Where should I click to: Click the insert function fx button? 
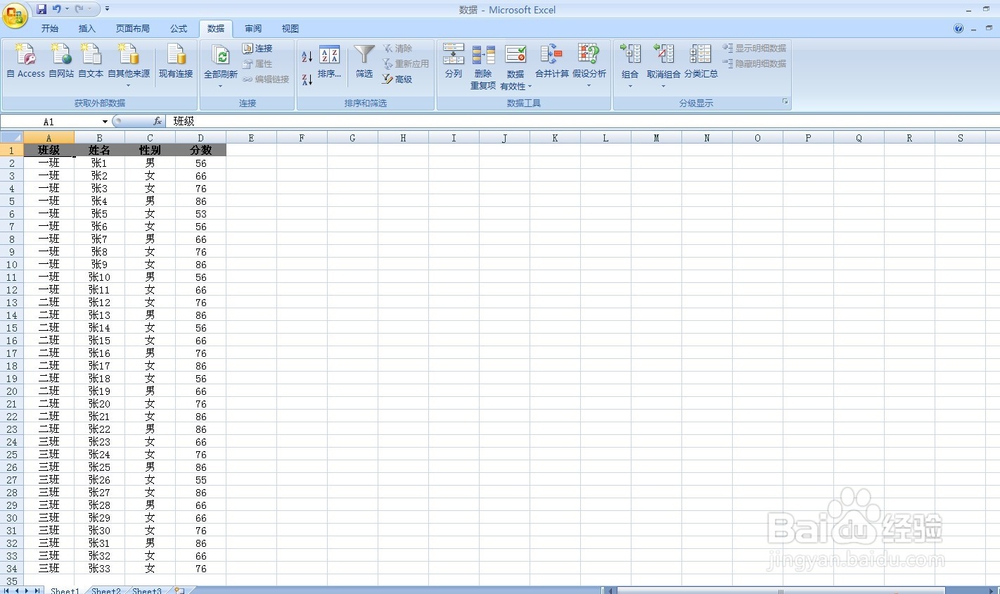click(157, 121)
